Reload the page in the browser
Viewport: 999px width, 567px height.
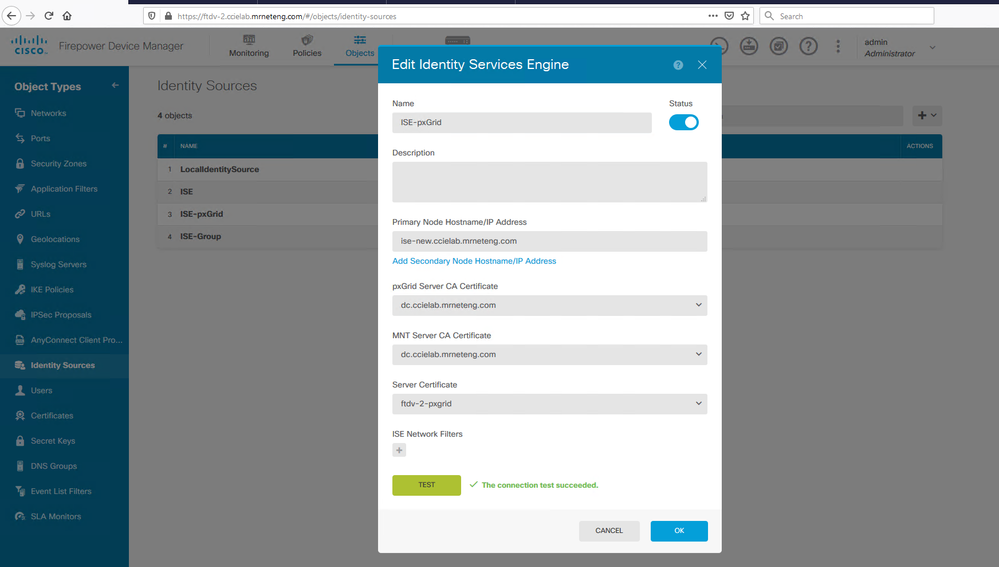(x=49, y=16)
